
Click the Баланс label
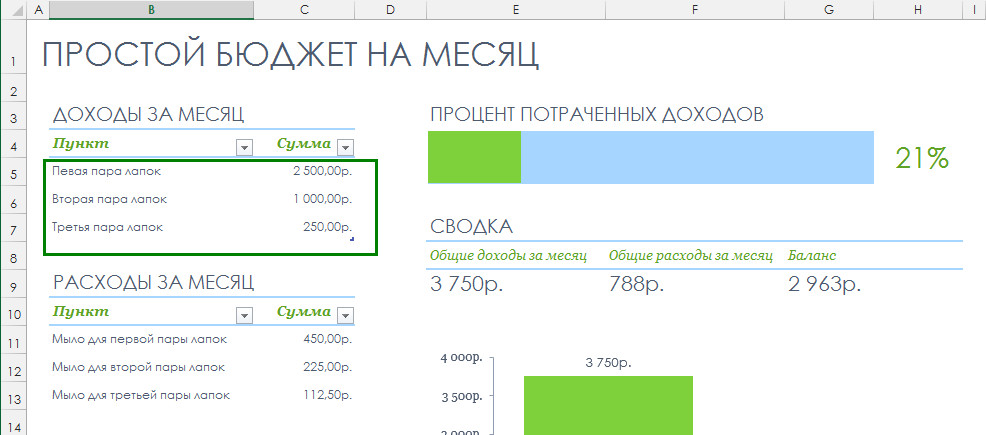812,256
